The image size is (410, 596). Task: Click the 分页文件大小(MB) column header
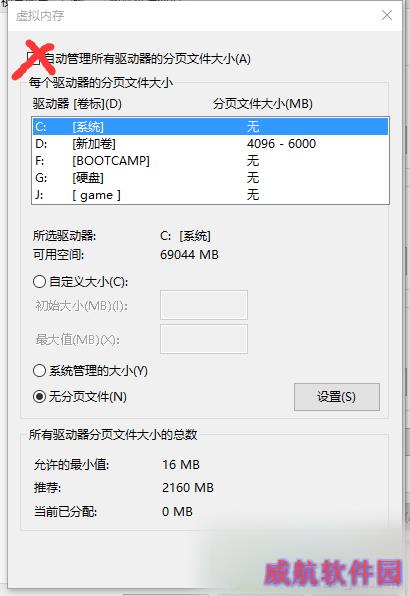(x=263, y=104)
